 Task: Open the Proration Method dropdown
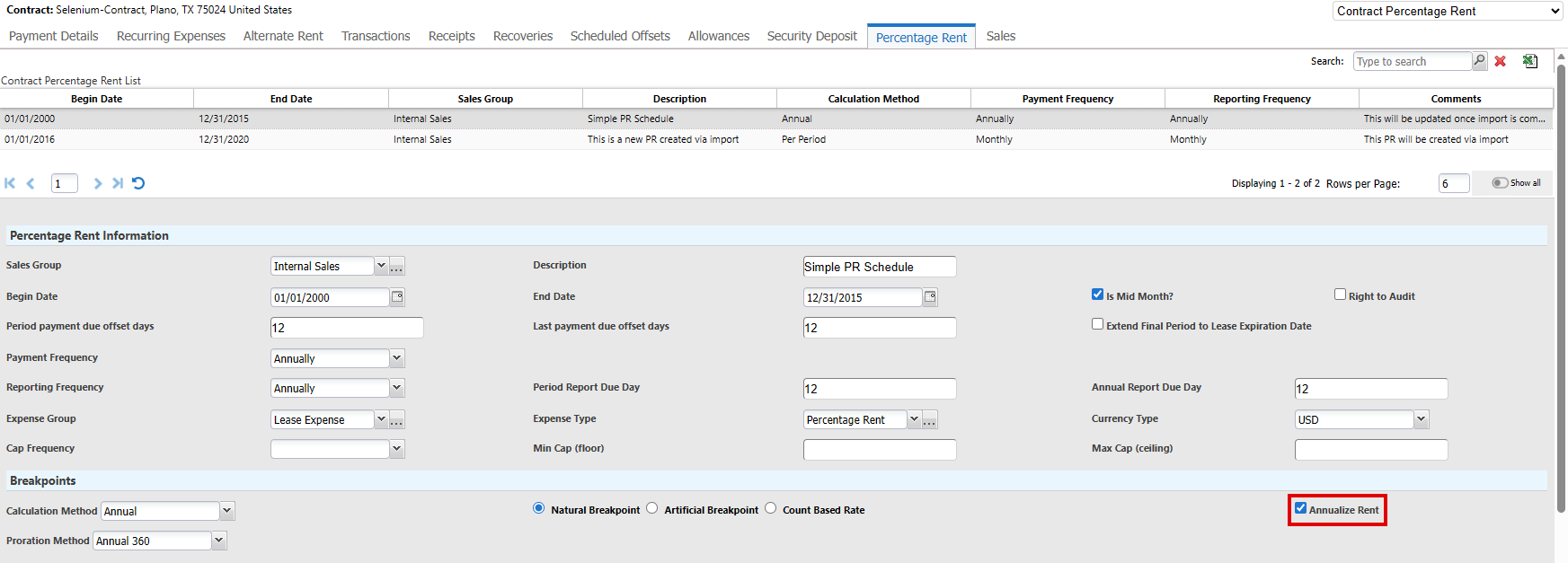[x=218, y=541]
